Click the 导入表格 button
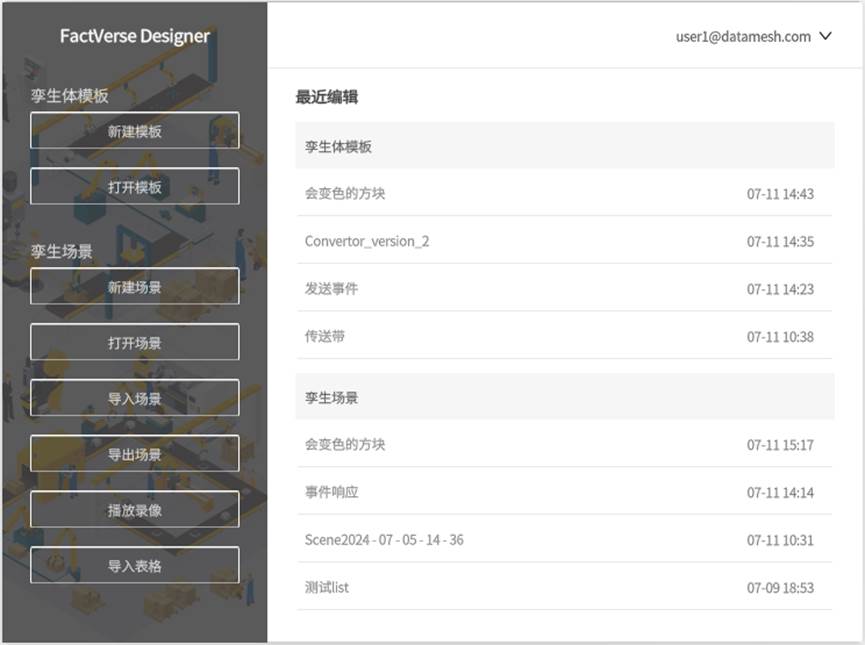The width and height of the screenshot is (865, 645). pos(135,566)
